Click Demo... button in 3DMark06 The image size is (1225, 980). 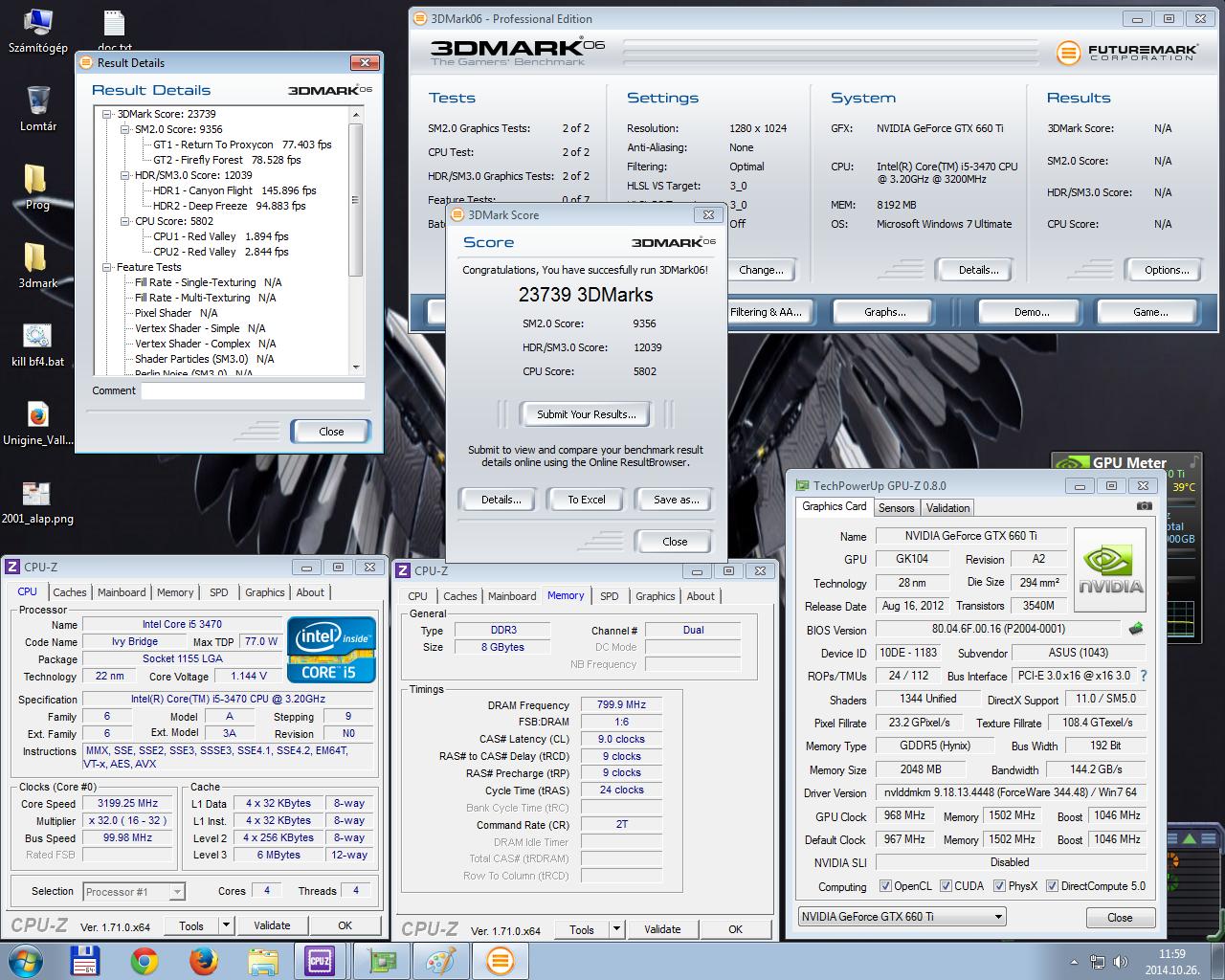click(1031, 312)
